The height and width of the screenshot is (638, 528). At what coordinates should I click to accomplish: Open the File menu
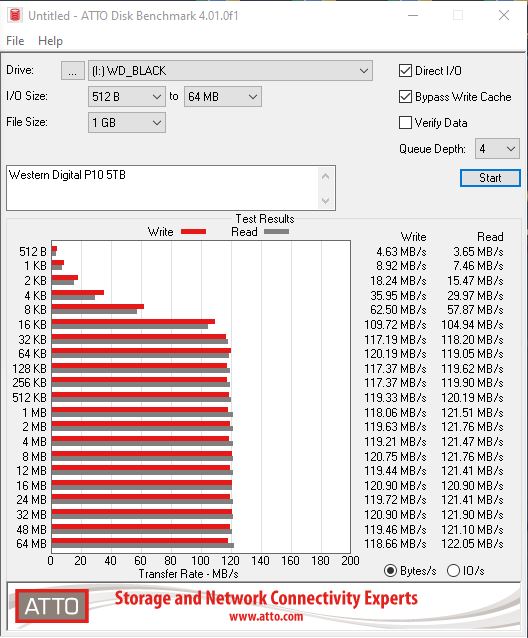pyautogui.click(x=15, y=41)
